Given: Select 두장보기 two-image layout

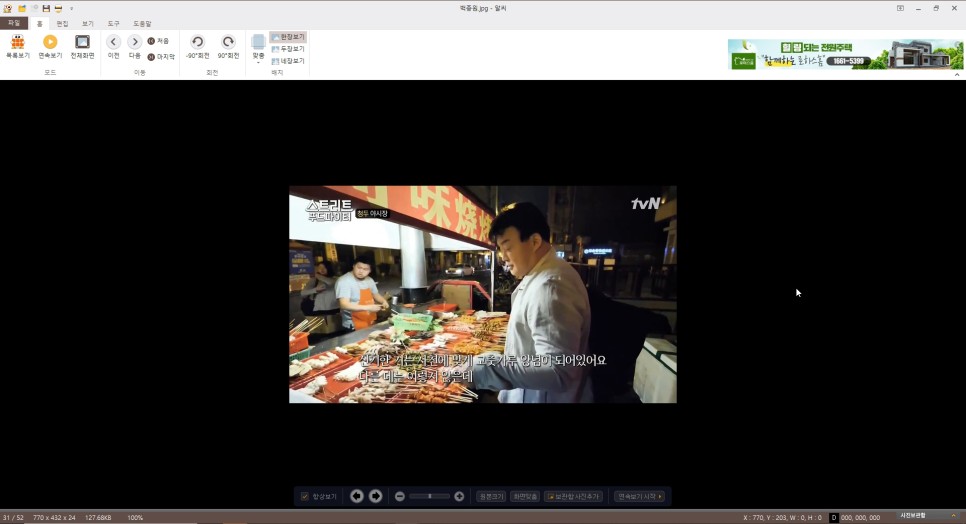Looking at the screenshot, I should coord(288,49).
